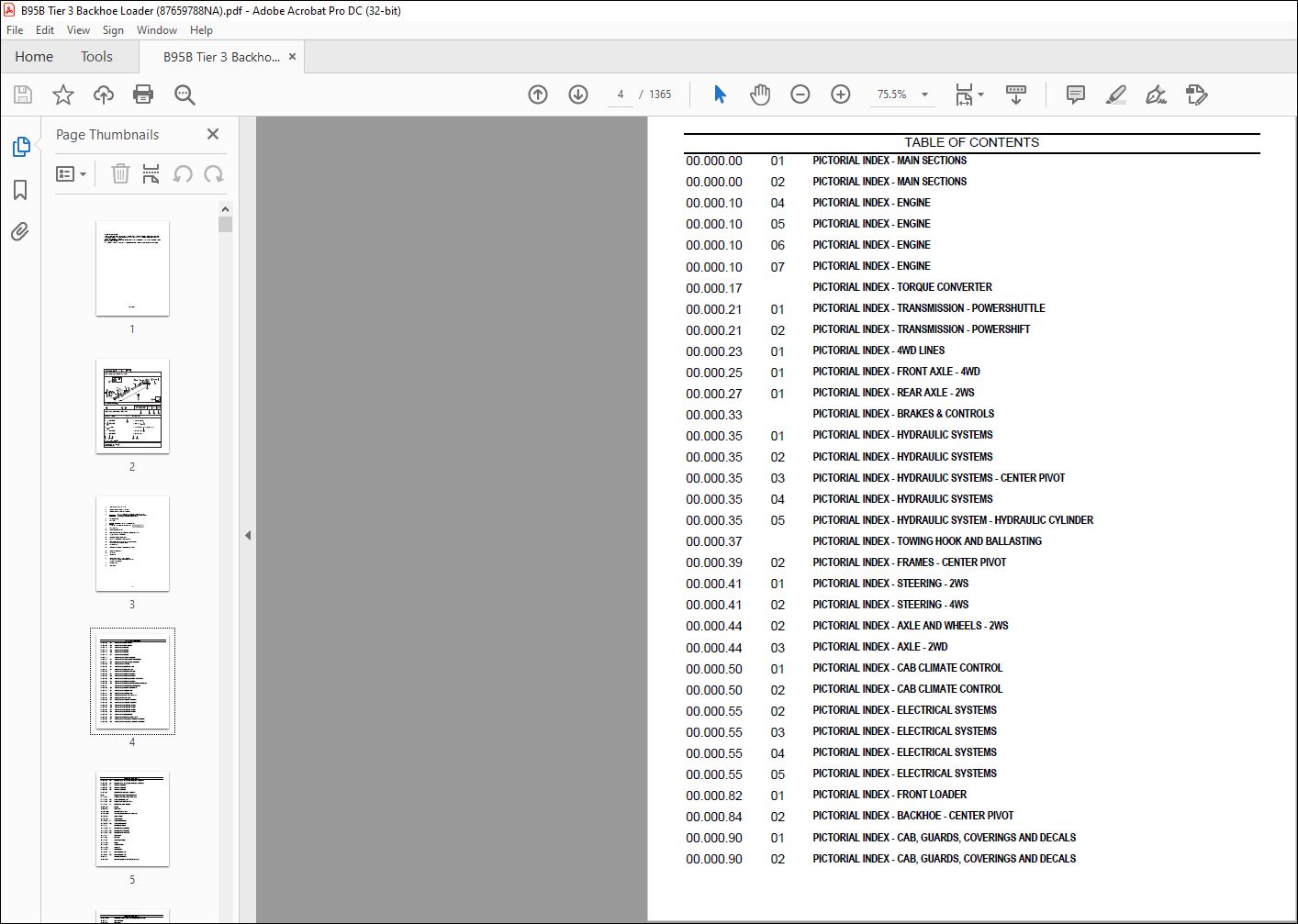The image size is (1298, 924).
Task: Open thumbnail options dropdown menu
Action: point(71,173)
